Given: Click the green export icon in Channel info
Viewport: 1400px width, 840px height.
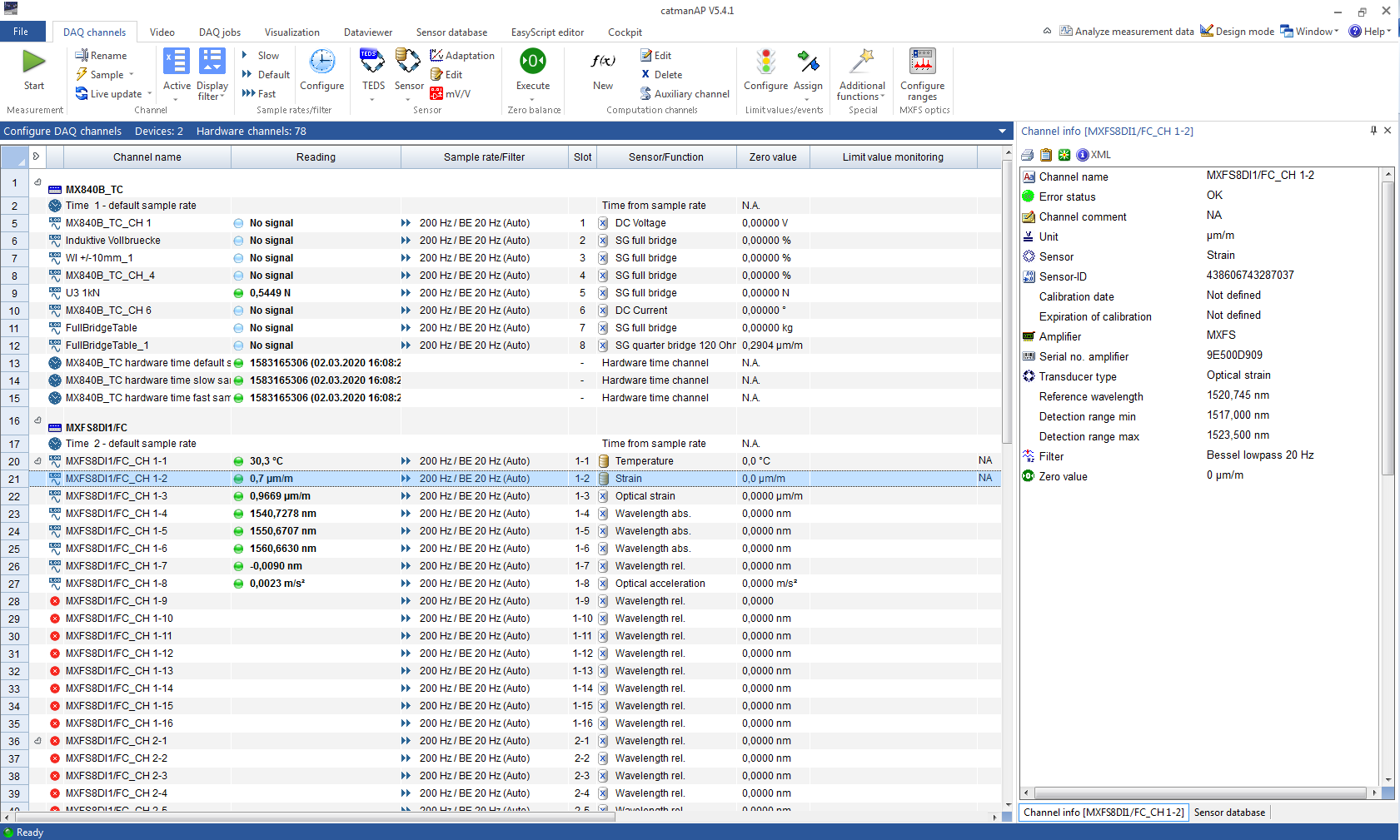Looking at the screenshot, I should 1064,155.
